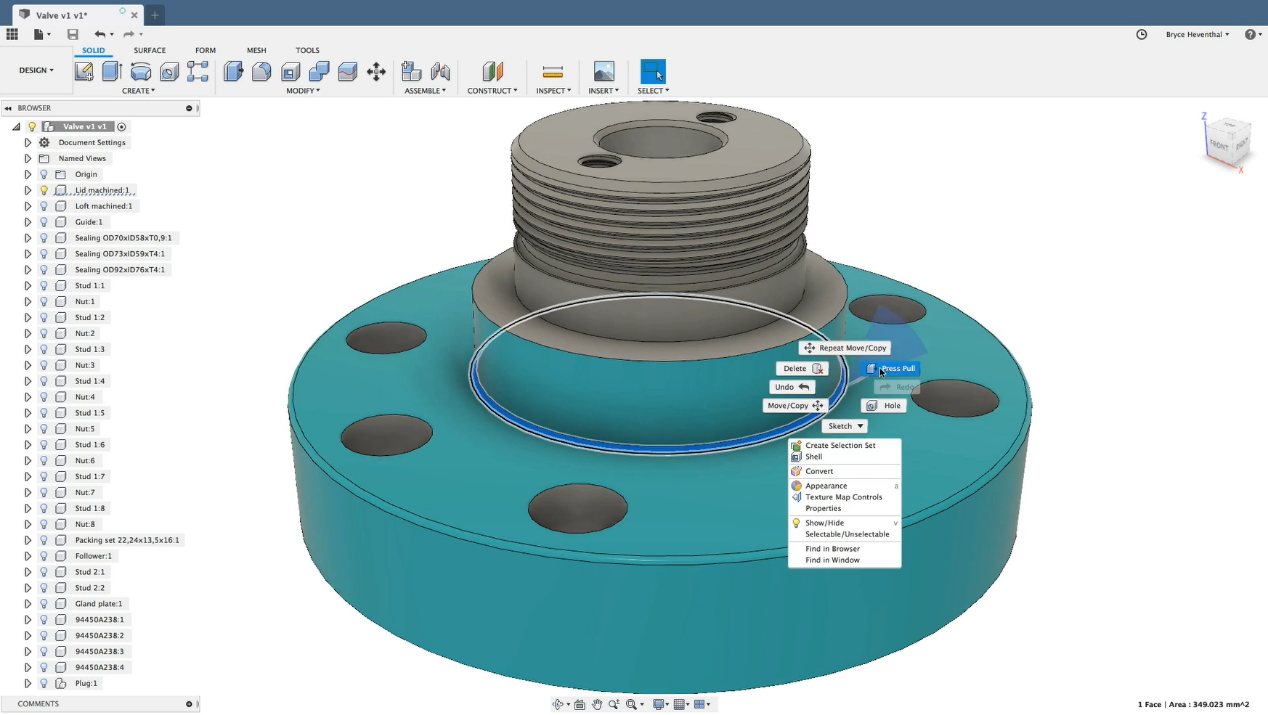Click the Orbit icon in navigation bar
The image size is (1268, 715).
click(558, 704)
